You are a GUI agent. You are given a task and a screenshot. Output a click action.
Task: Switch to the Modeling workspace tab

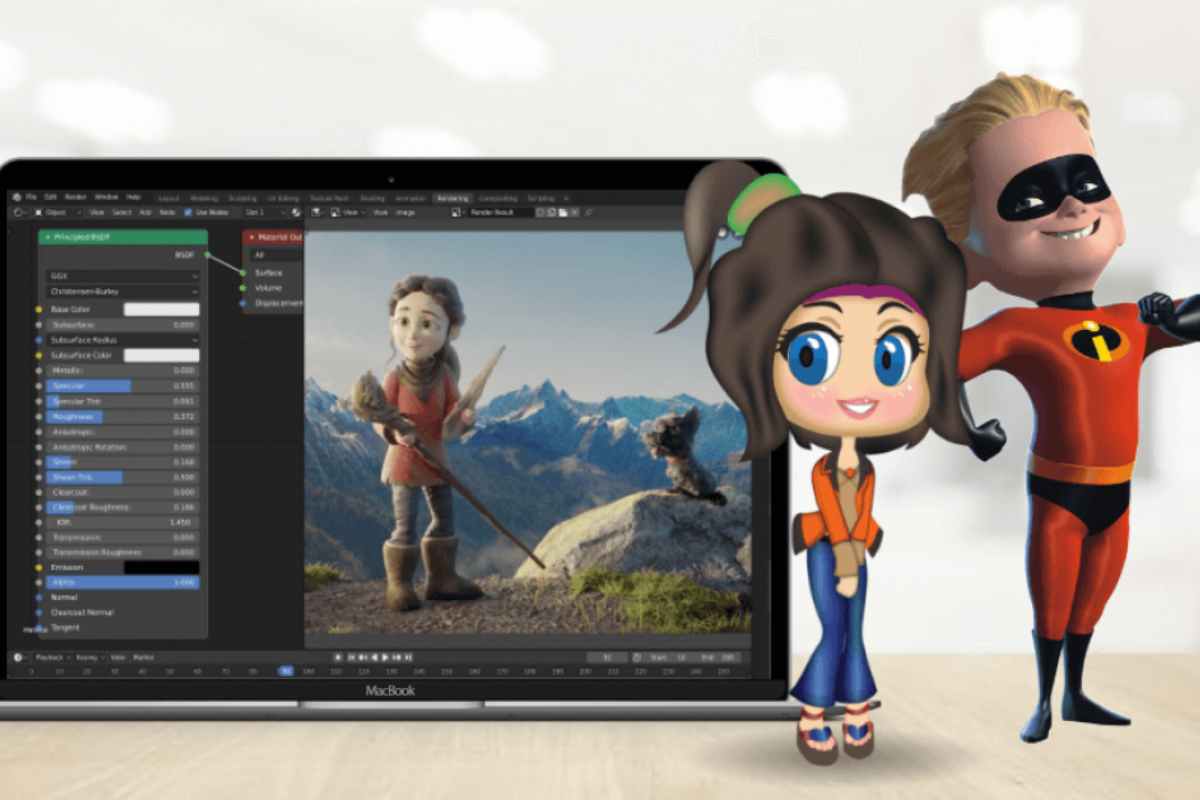pos(204,198)
